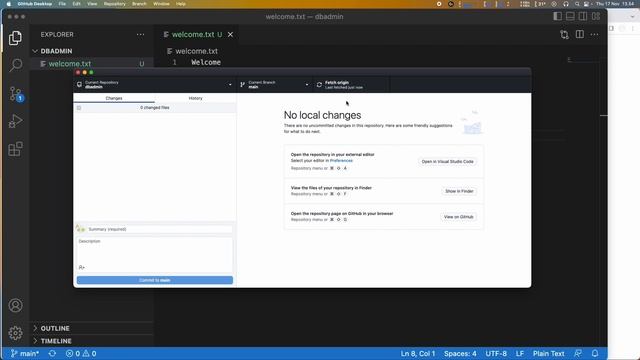This screenshot has width=640, height=360.
Task: Click the user avatar icon beside Summary field
Action: [x=80, y=229]
